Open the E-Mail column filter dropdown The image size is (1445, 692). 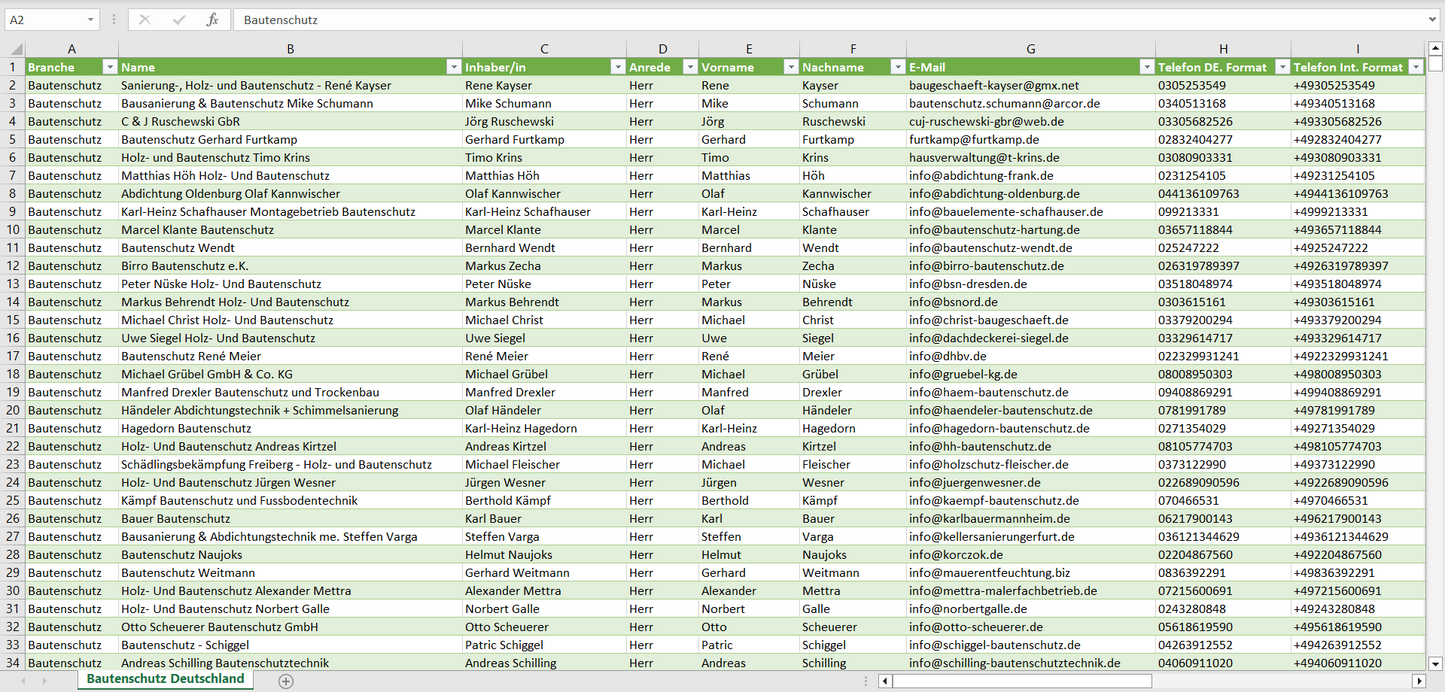[x=1146, y=67]
